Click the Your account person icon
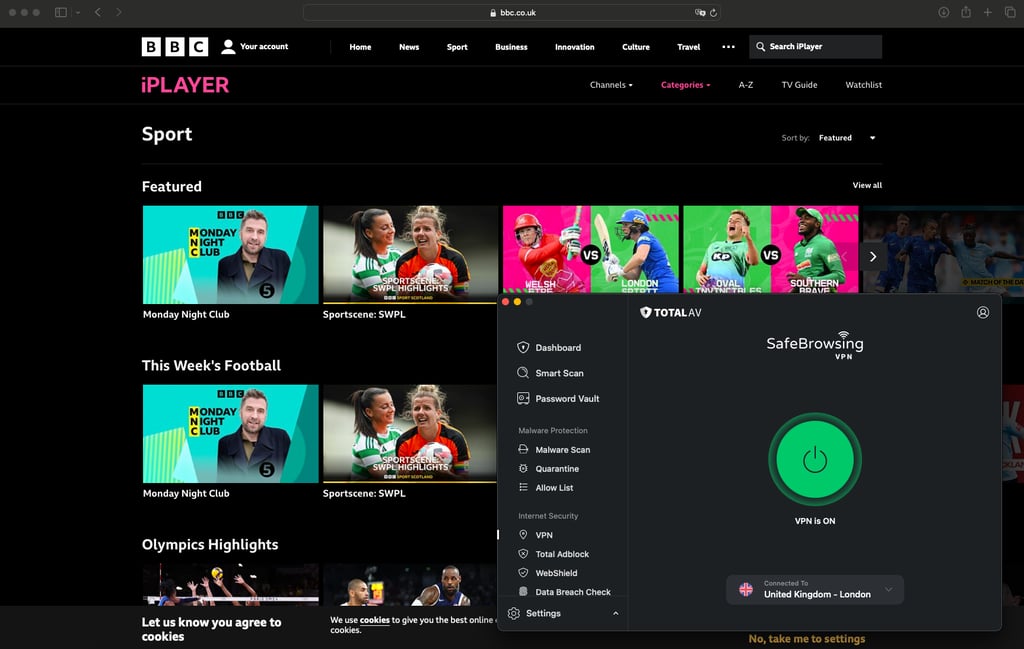 [x=228, y=46]
